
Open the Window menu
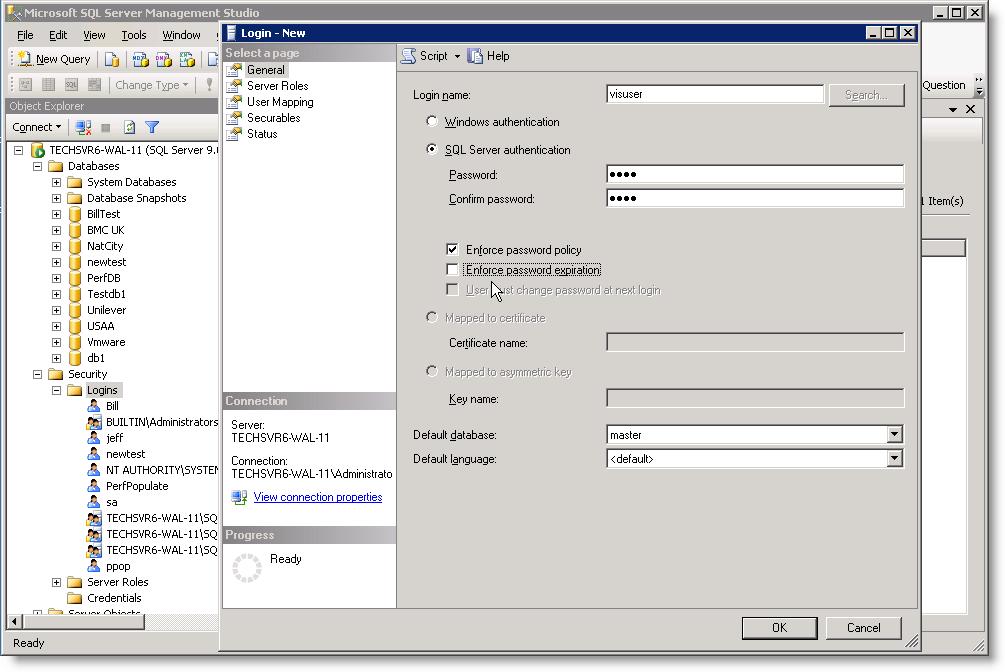pyautogui.click(x=181, y=35)
